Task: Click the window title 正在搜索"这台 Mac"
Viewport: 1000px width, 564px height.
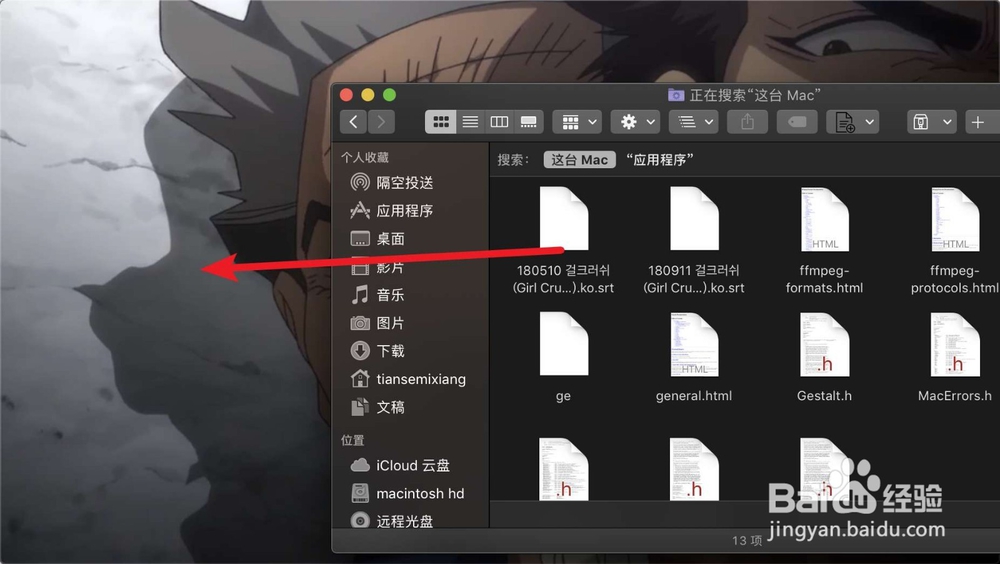Action: coord(754,95)
